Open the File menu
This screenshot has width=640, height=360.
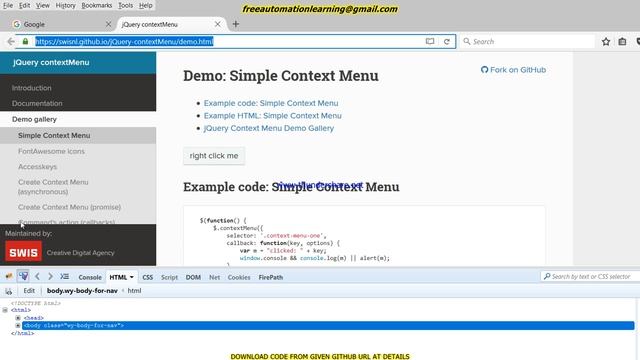(x=8, y=5)
